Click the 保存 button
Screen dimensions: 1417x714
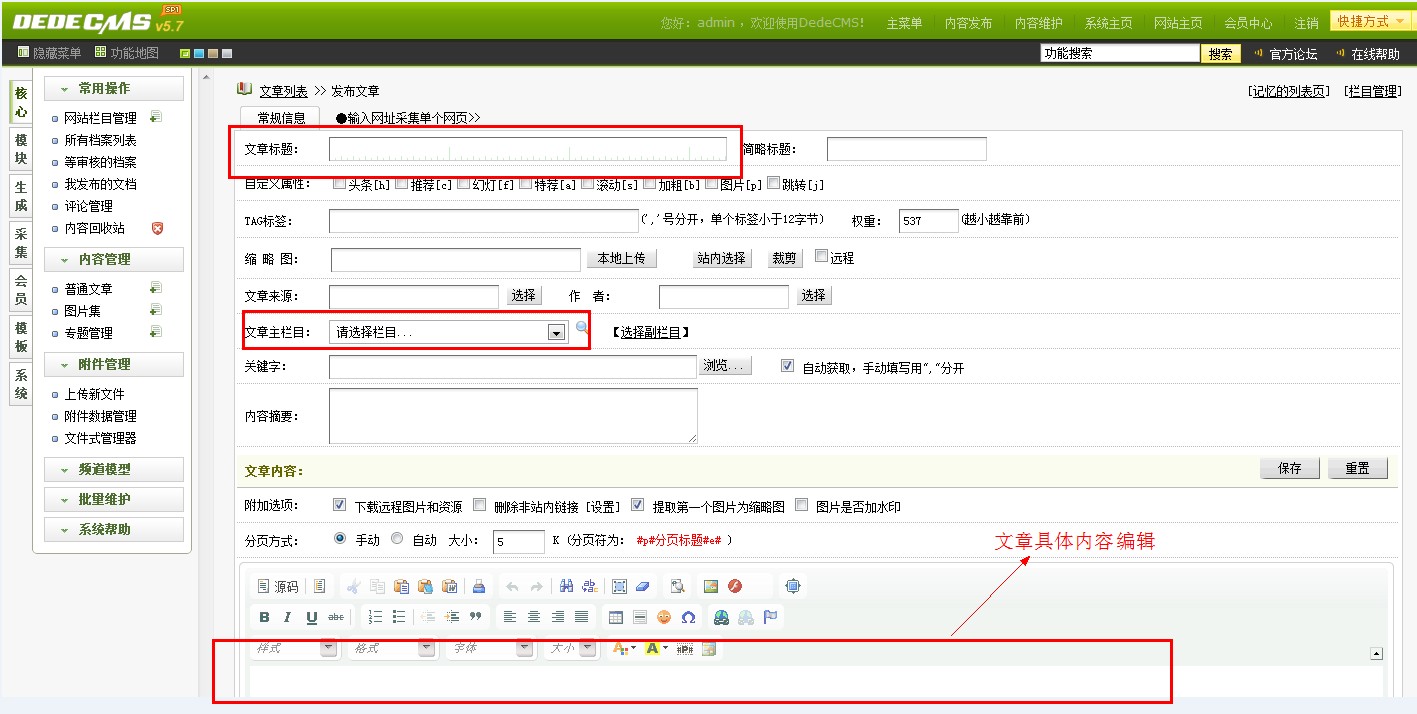tap(1289, 469)
